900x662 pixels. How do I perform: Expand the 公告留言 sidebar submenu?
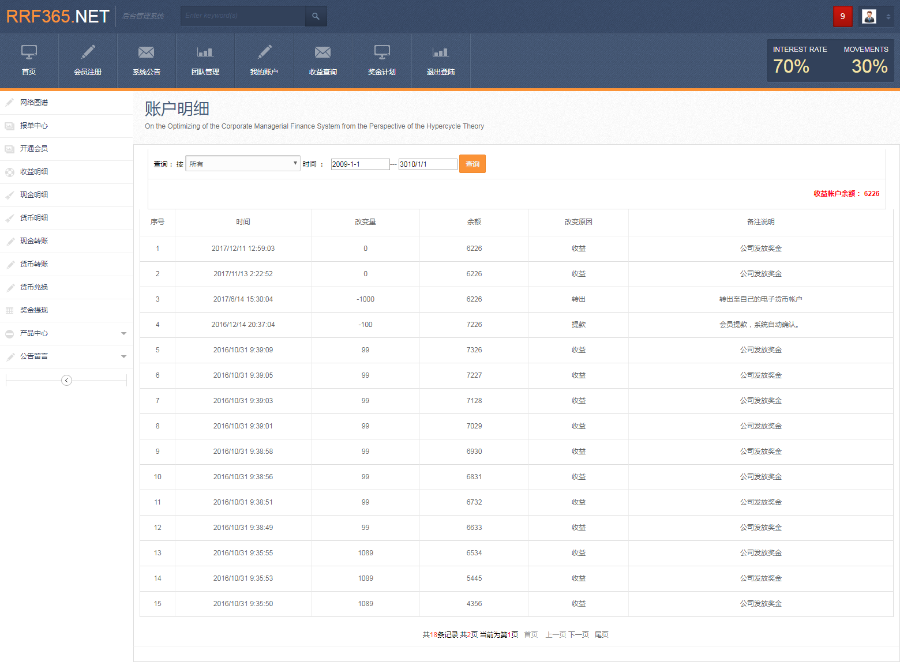[123, 356]
